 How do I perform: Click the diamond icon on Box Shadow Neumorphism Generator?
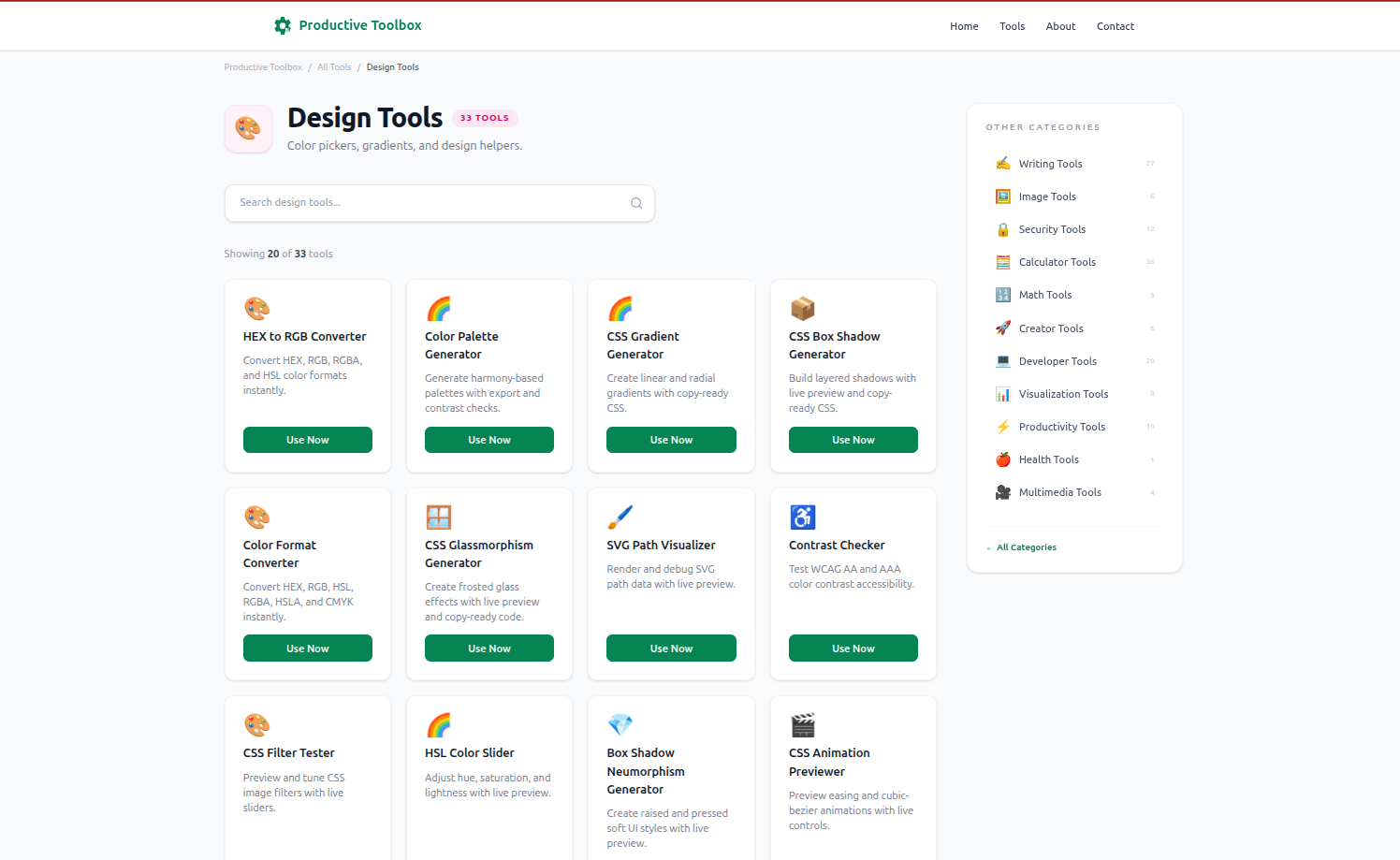tap(620, 723)
